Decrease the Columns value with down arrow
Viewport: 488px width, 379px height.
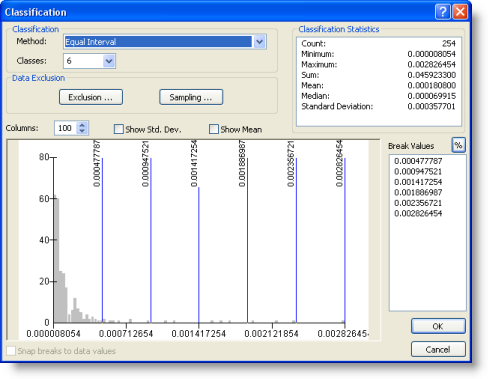pyautogui.click(x=82, y=131)
